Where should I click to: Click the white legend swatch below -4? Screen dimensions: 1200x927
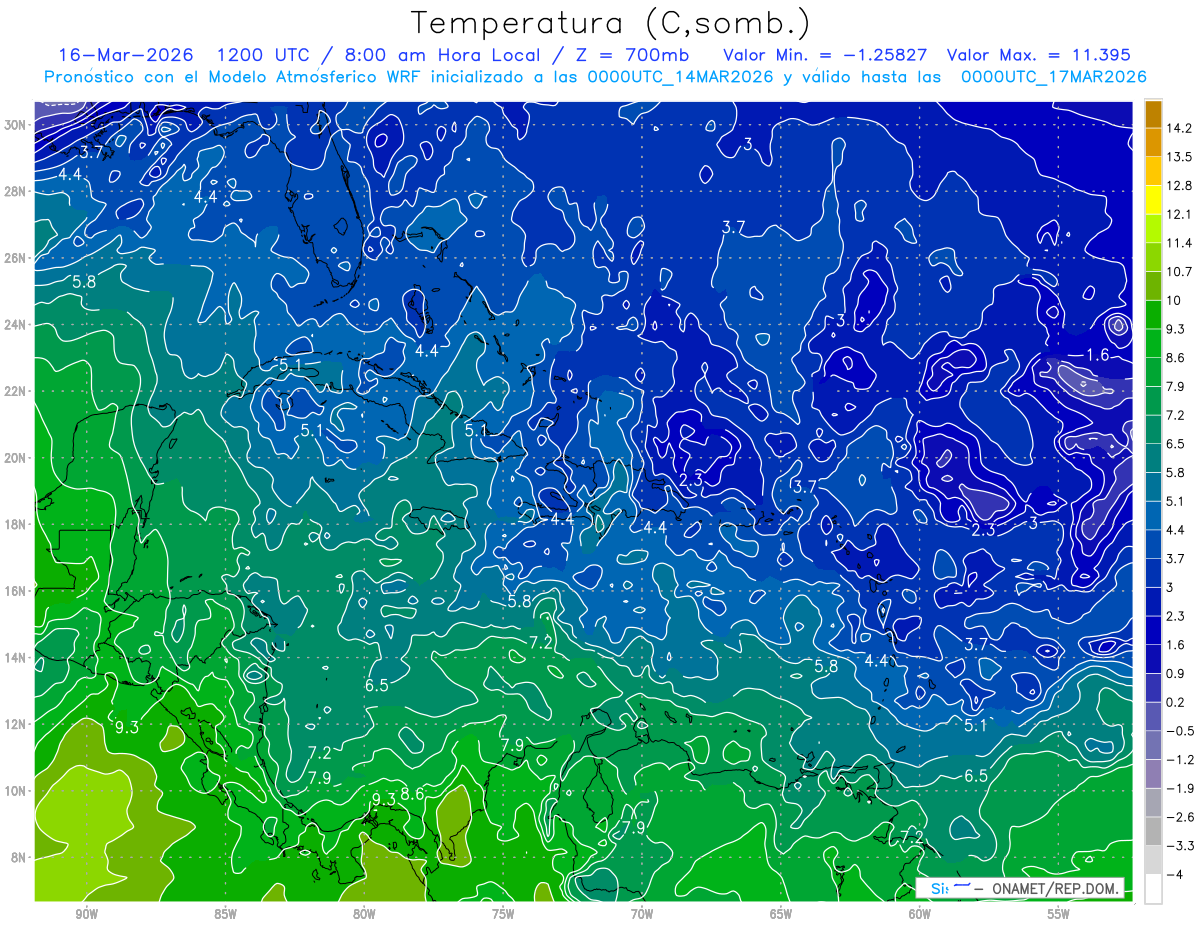(x=1153, y=888)
